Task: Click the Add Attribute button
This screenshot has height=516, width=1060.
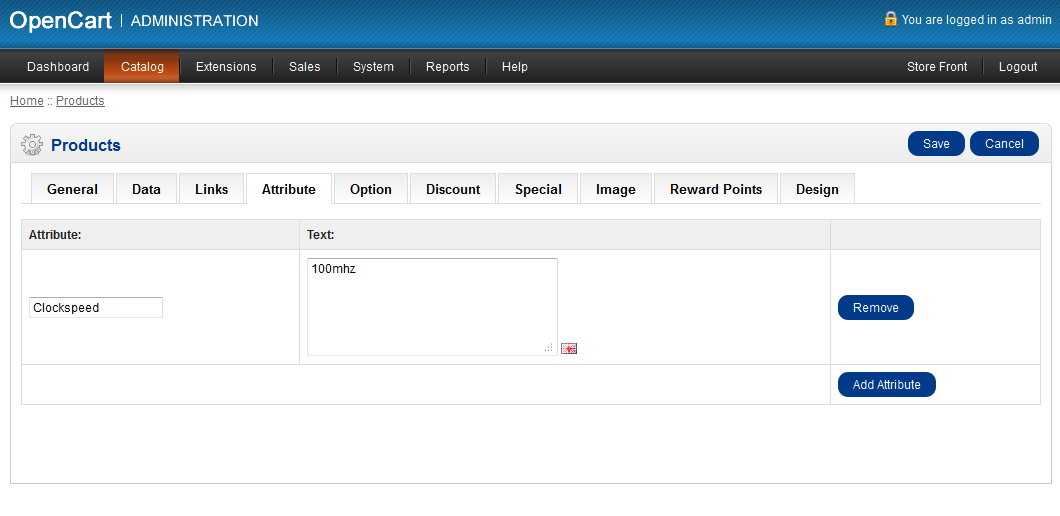Action: (x=886, y=385)
